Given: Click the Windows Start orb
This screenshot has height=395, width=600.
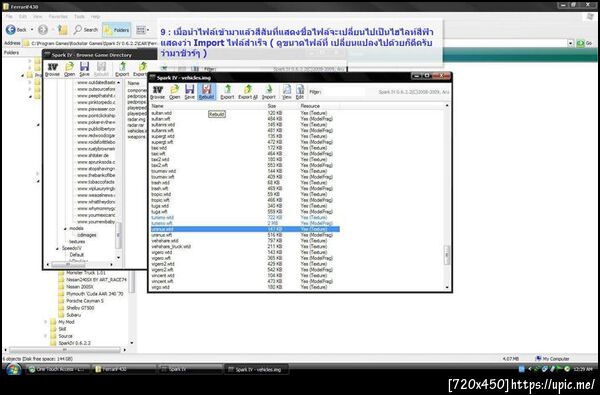Looking at the screenshot, I should click(14, 369).
